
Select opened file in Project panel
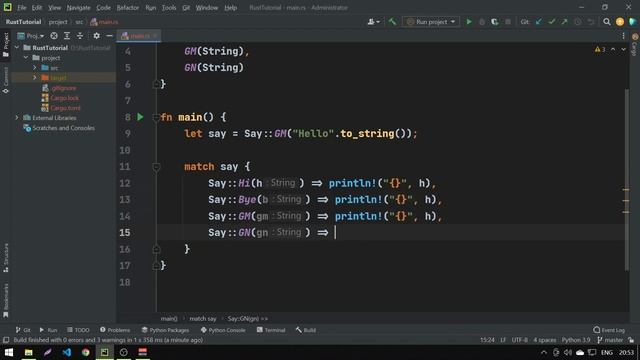click(x=54, y=36)
